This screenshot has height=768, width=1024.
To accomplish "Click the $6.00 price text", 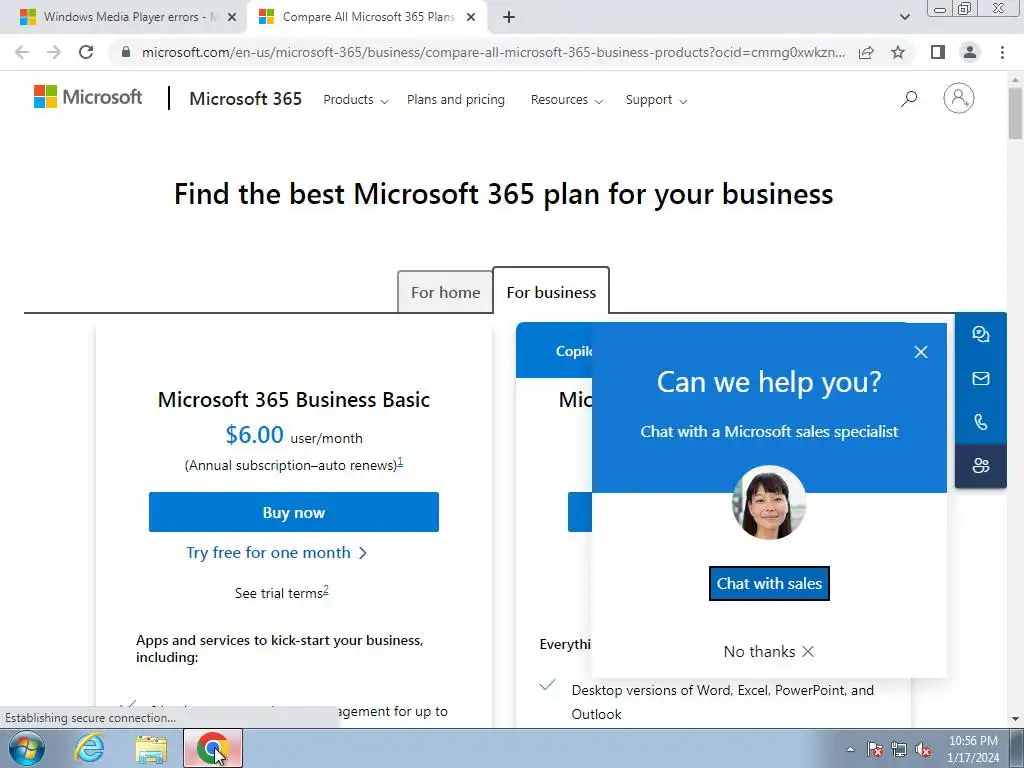I will (255, 434).
